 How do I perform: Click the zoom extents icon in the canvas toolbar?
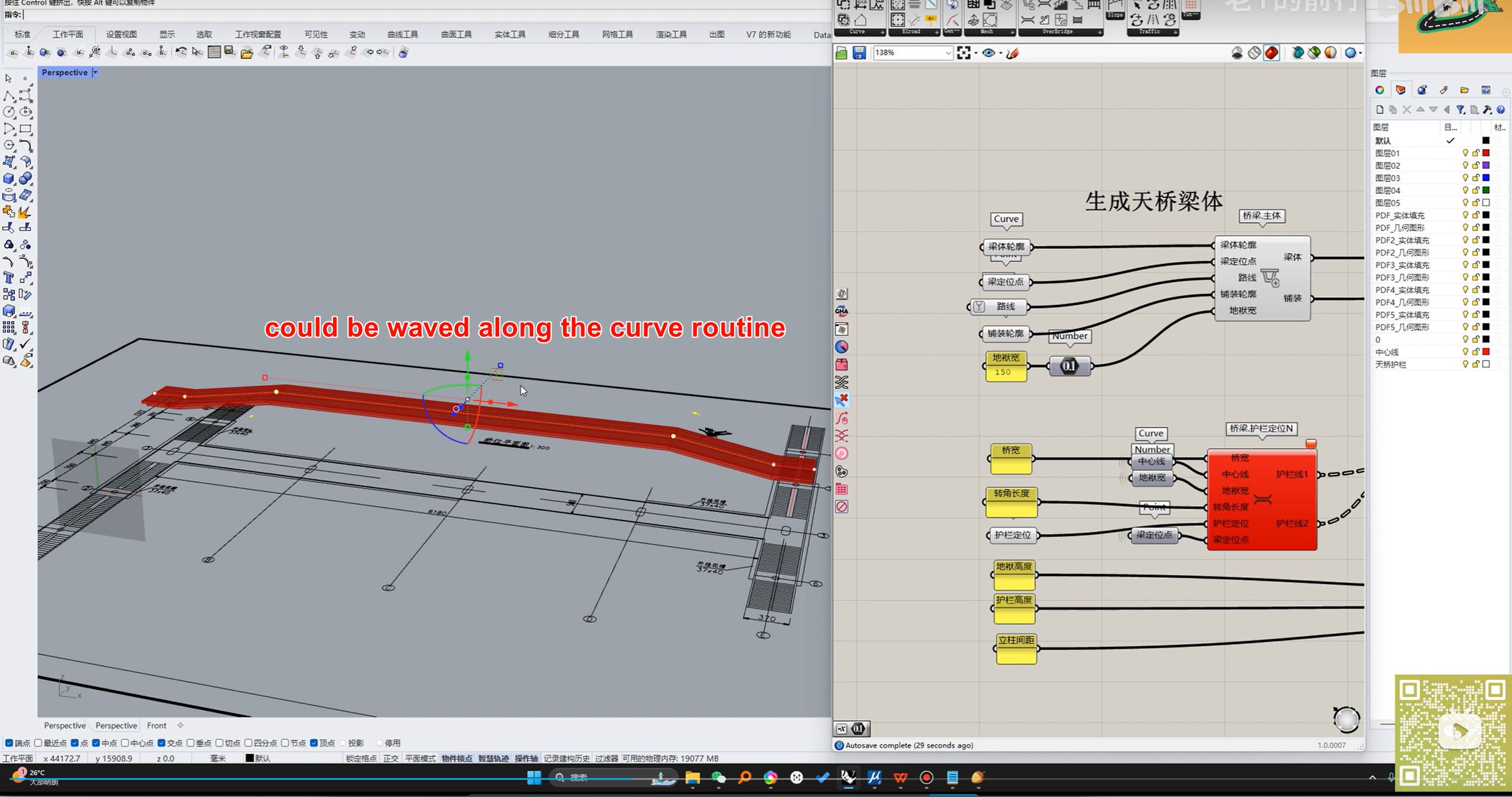pos(964,53)
